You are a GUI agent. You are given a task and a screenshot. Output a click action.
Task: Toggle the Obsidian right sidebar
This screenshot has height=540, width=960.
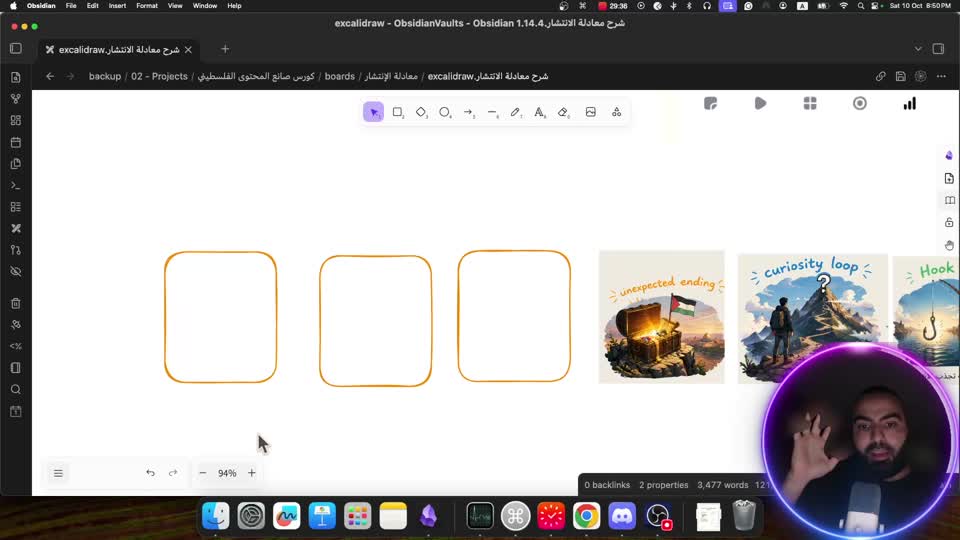click(x=938, y=49)
